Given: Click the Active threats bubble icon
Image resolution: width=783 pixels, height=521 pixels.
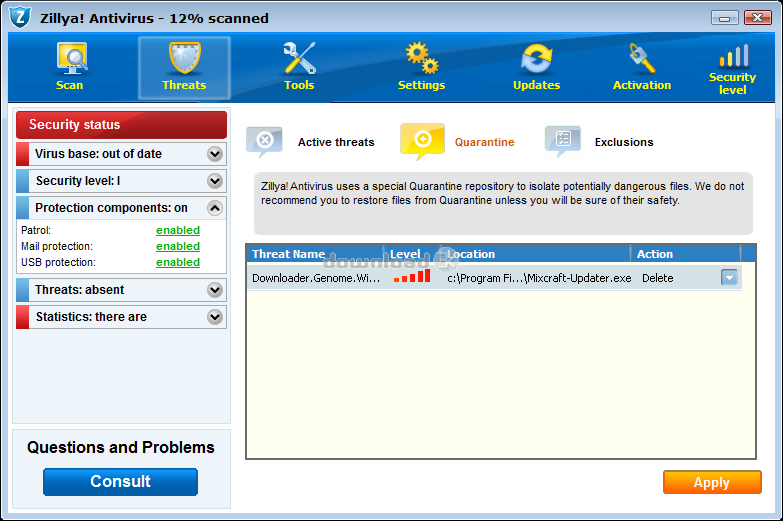Looking at the screenshot, I should tap(264, 142).
